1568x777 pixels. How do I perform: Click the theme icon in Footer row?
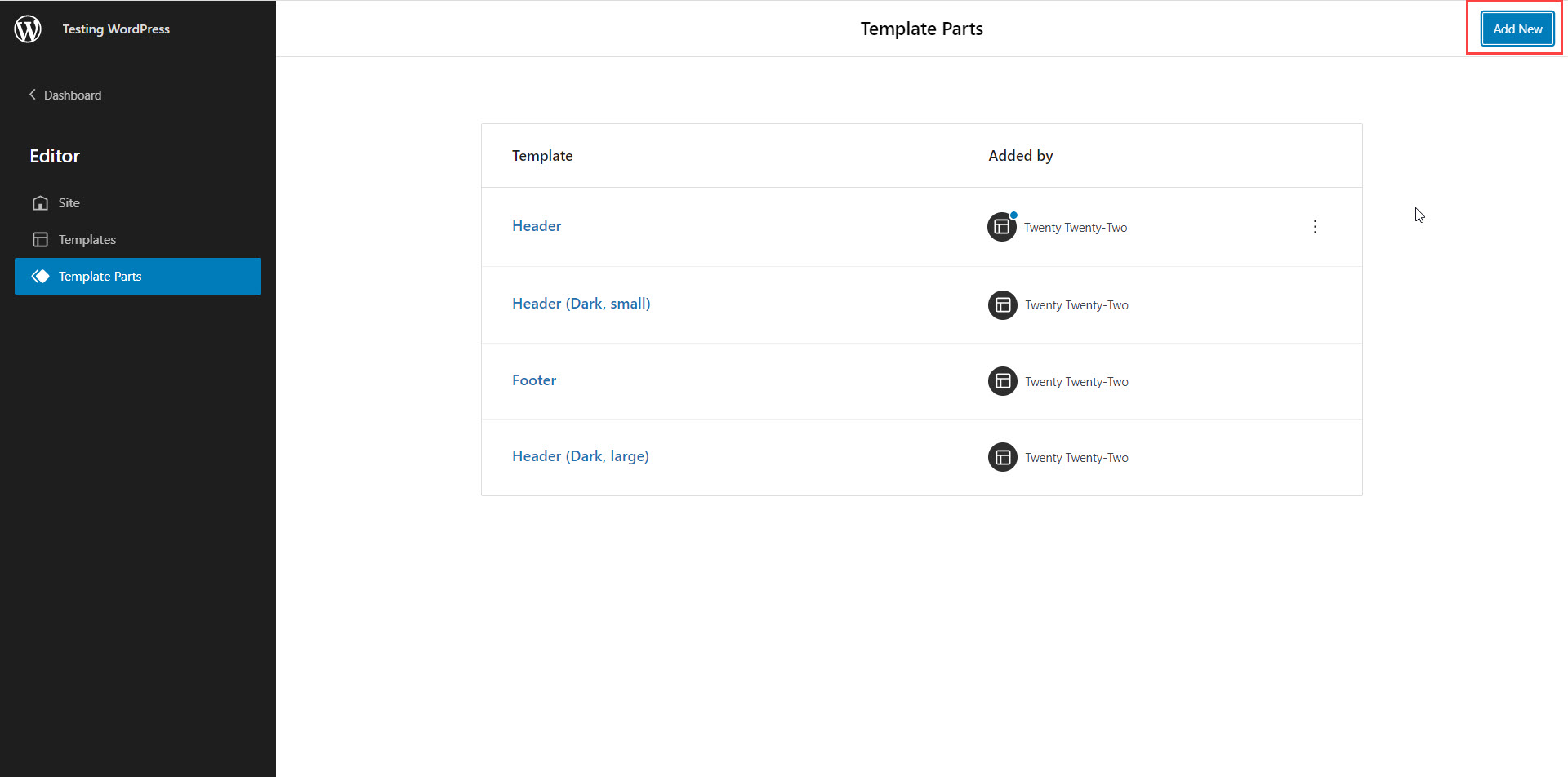(x=1002, y=381)
